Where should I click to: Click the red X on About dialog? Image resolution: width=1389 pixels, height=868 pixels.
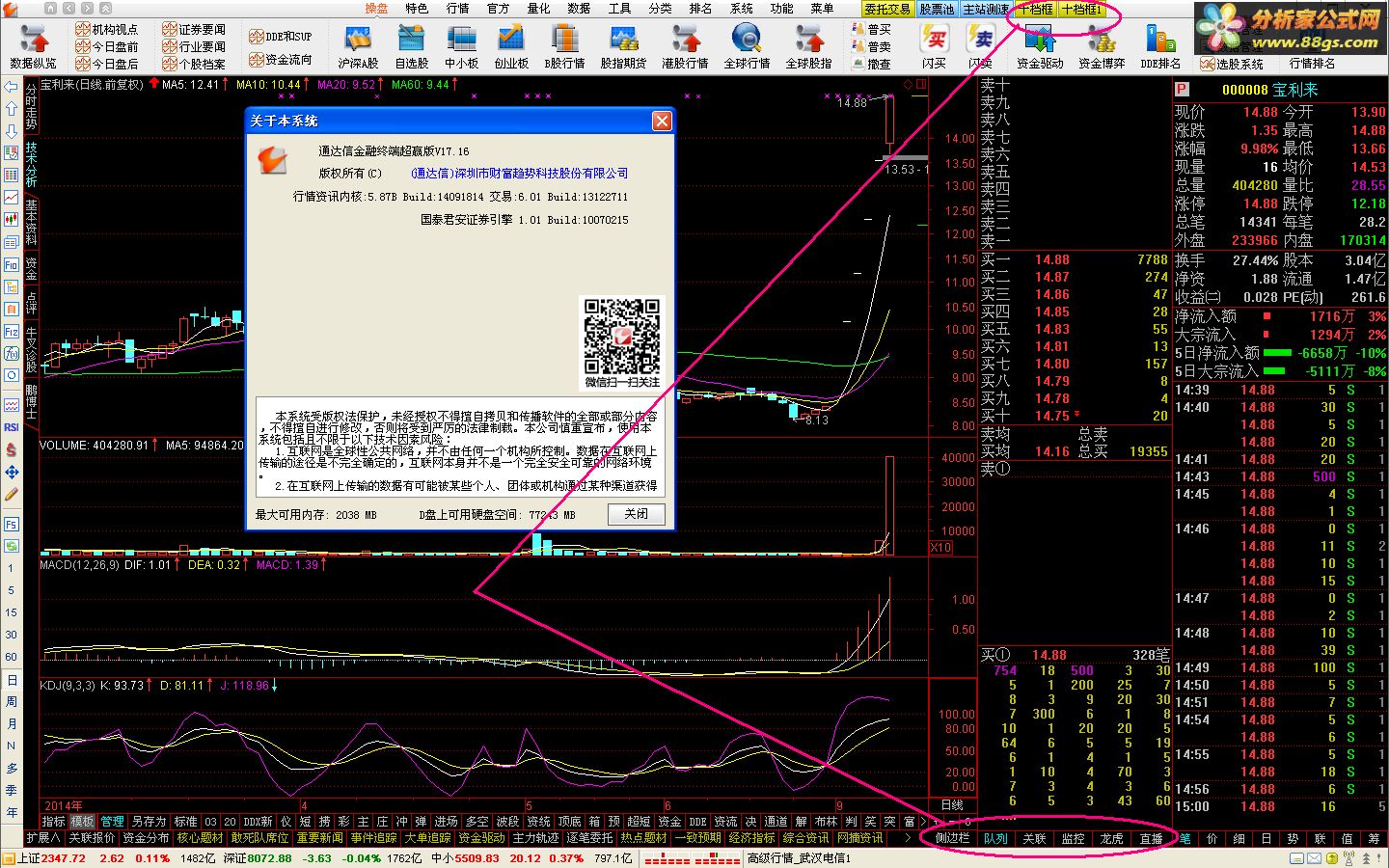pyautogui.click(x=662, y=121)
